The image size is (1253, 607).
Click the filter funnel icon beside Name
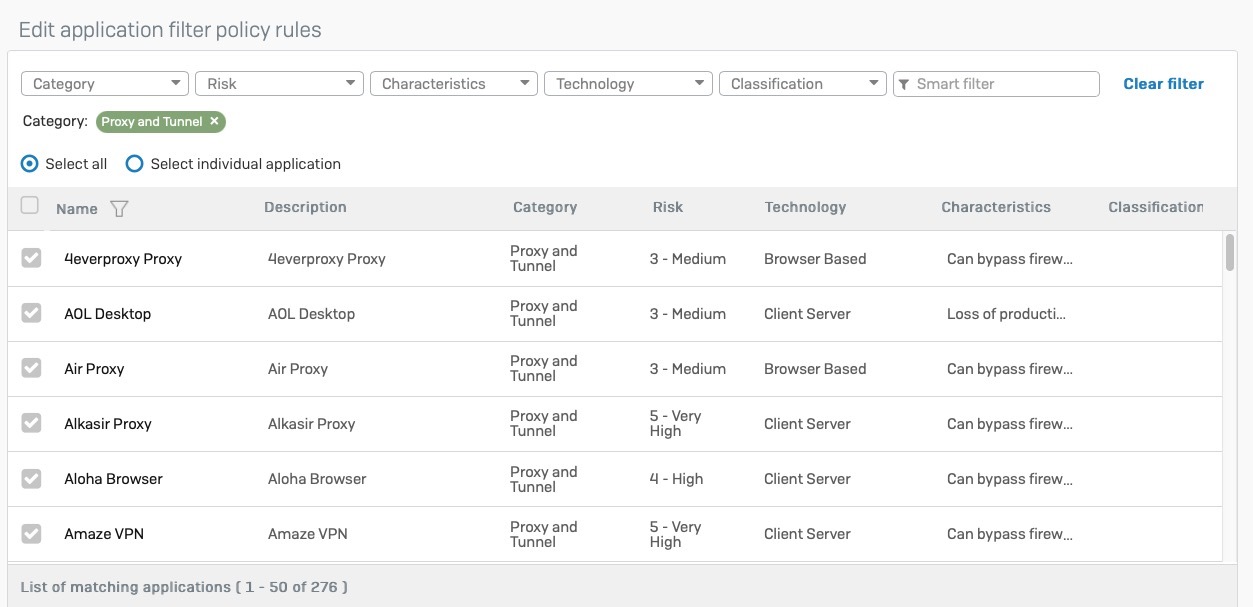point(119,209)
